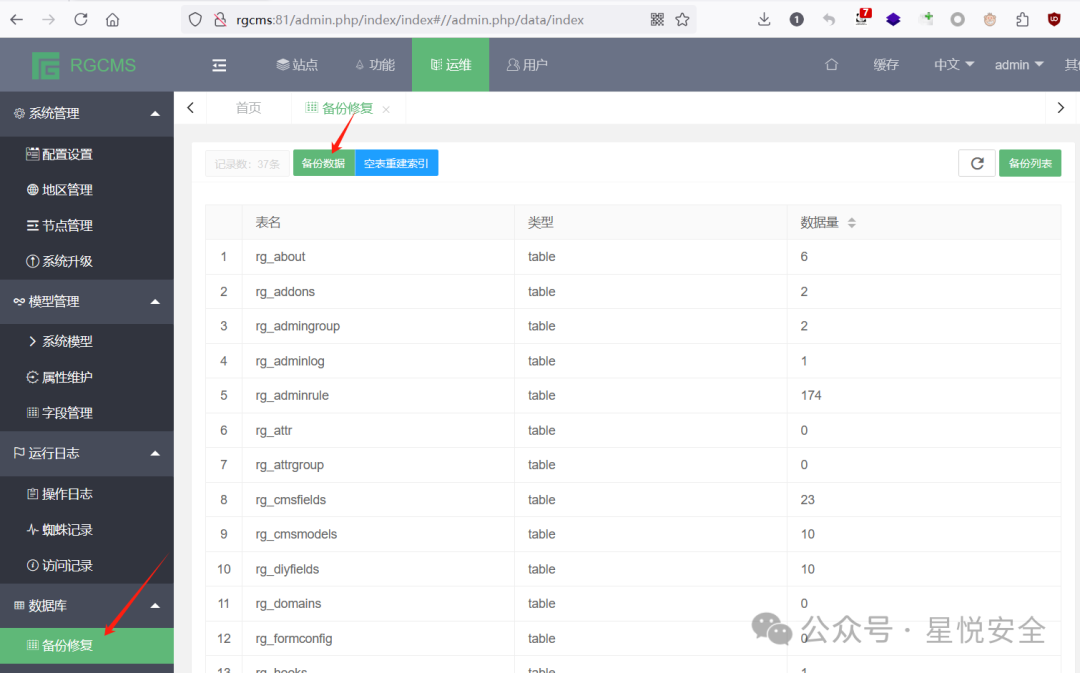Click the green 备份数据 button
This screenshot has height=673, width=1080.
pyautogui.click(x=324, y=163)
